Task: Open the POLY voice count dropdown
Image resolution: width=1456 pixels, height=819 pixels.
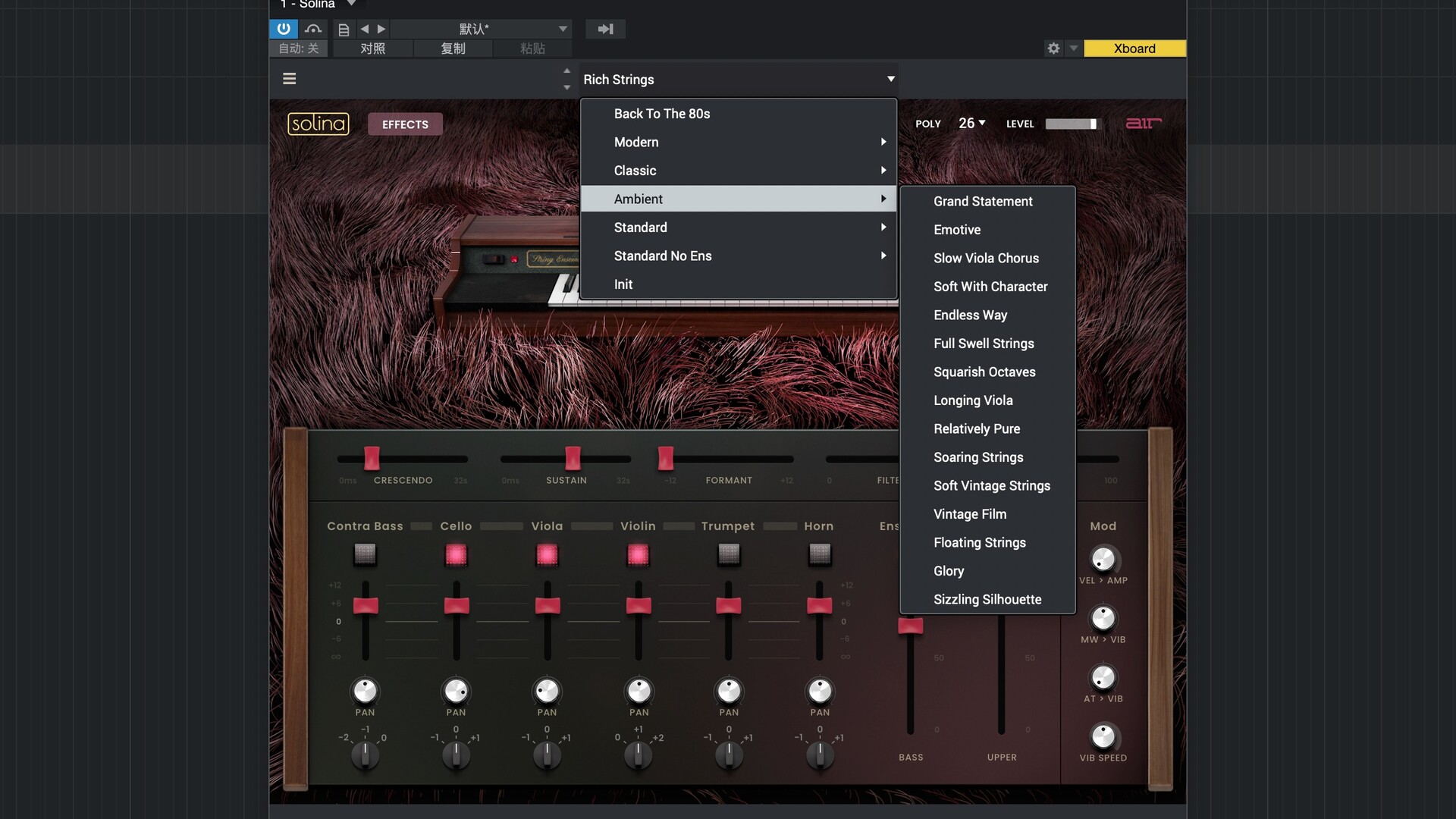Action: 971,123
